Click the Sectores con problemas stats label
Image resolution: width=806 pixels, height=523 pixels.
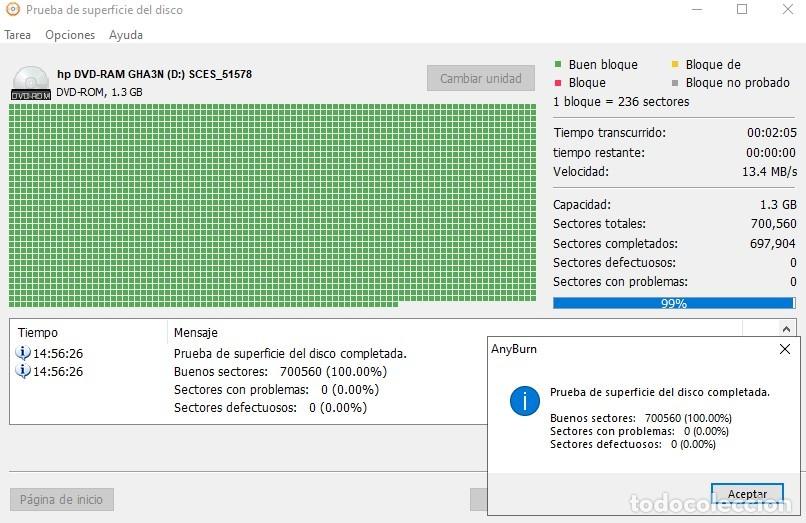pos(620,281)
